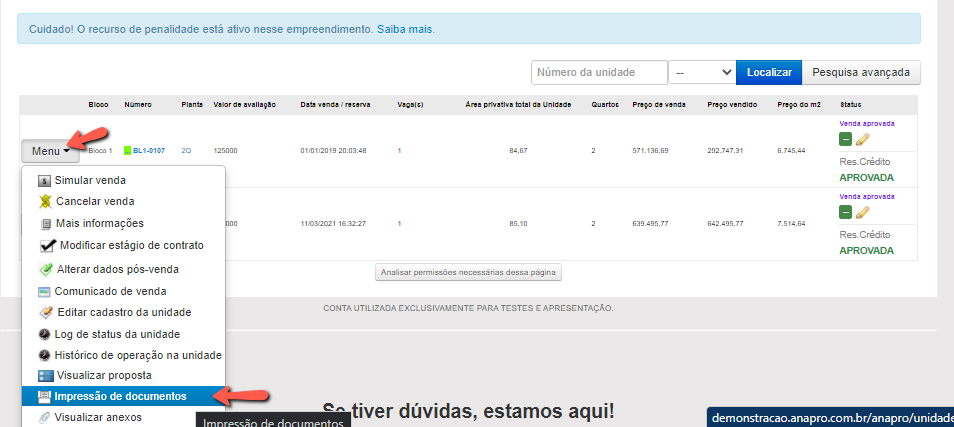The width and height of the screenshot is (954, 427).
Task: Click the Visualizar anexos paperclip icon
Action: tap(44, 418)
